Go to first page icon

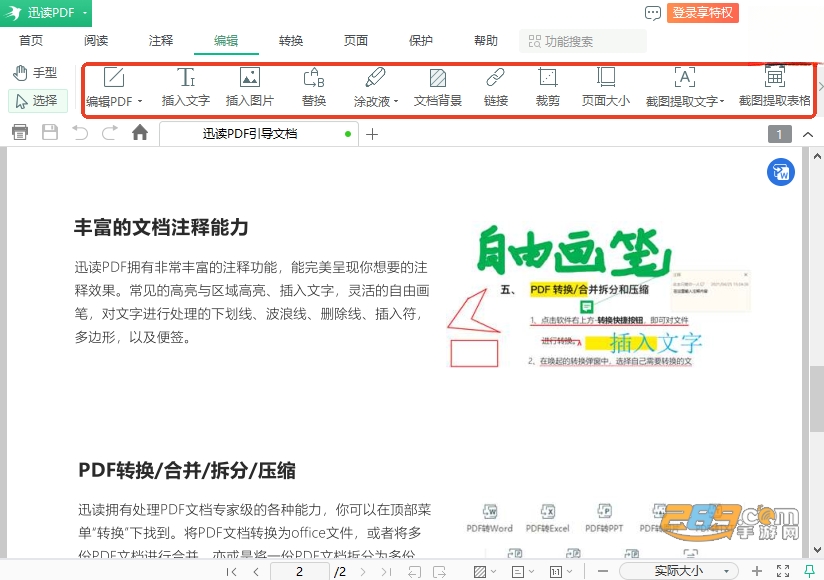click(x=231, y=572)
